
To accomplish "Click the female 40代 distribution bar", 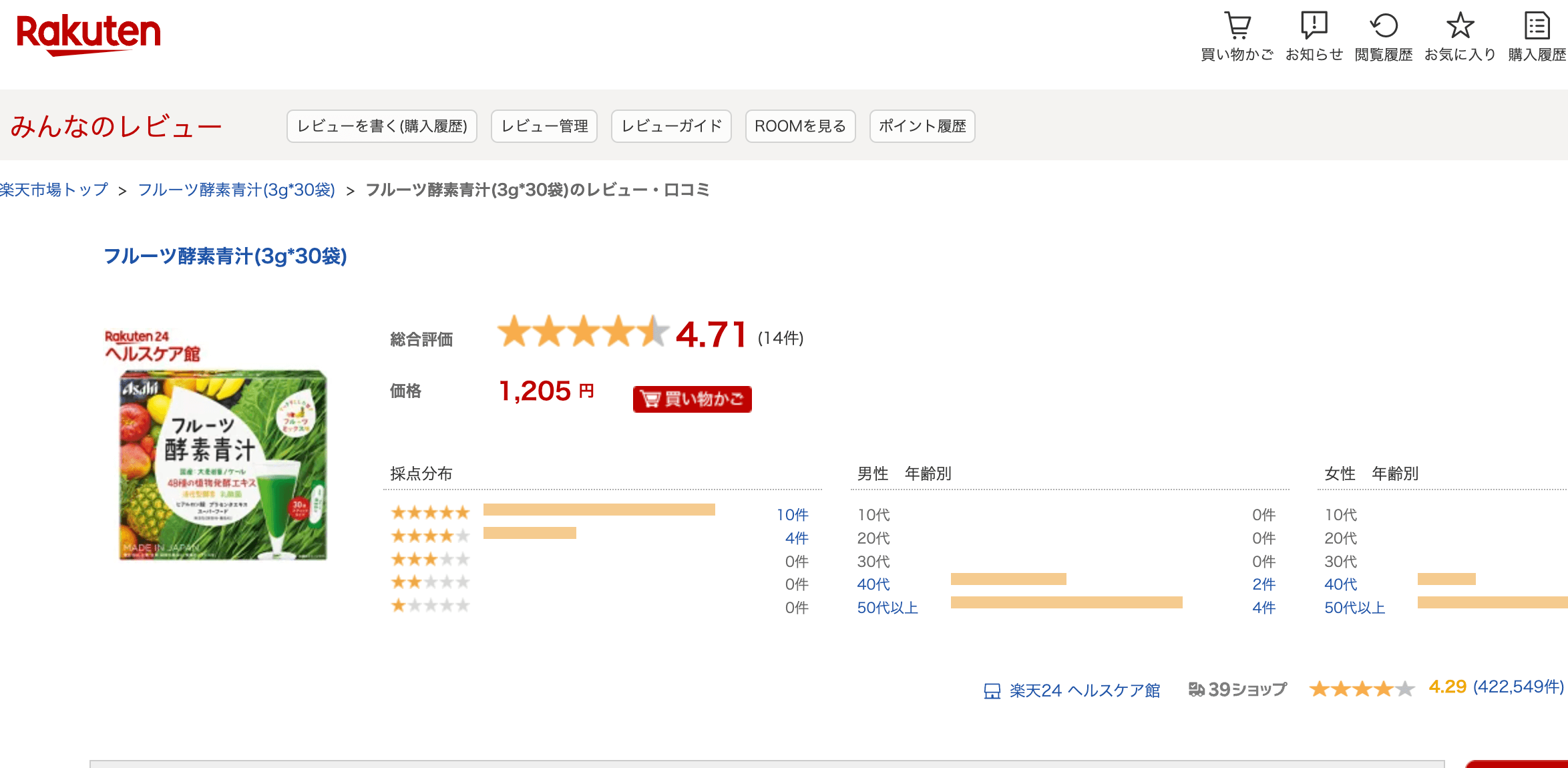I will [1446, 579].
